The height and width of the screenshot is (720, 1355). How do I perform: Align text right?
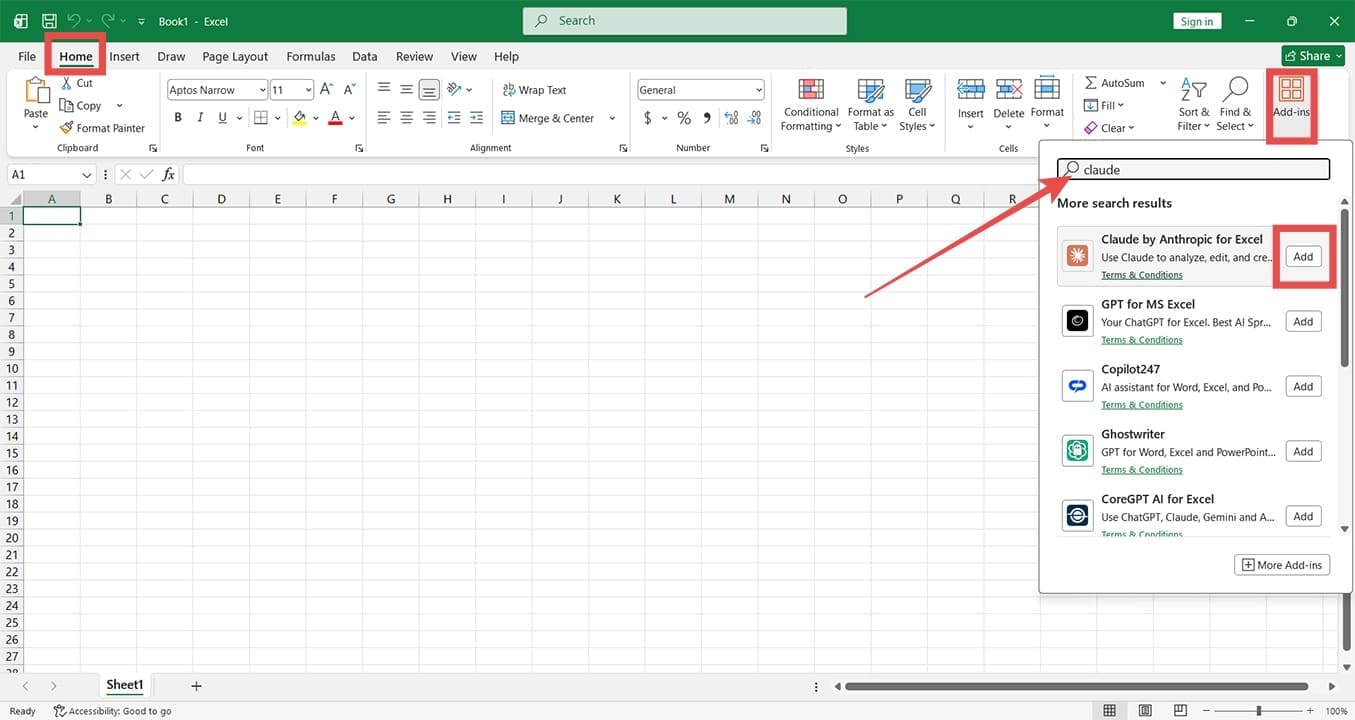(429, 118)
